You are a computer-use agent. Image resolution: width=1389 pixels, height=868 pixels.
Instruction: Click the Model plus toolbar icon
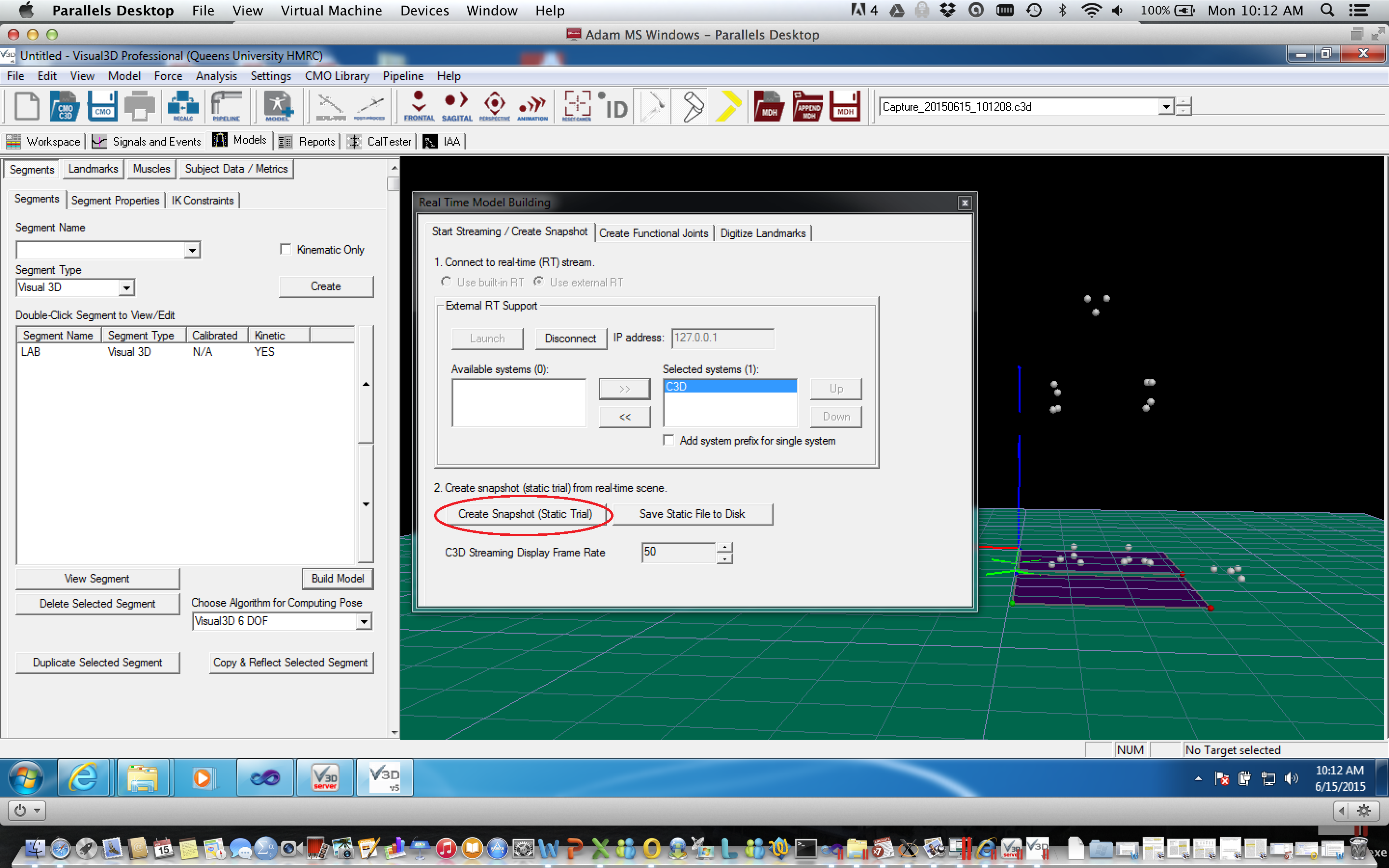pos(278,106)
